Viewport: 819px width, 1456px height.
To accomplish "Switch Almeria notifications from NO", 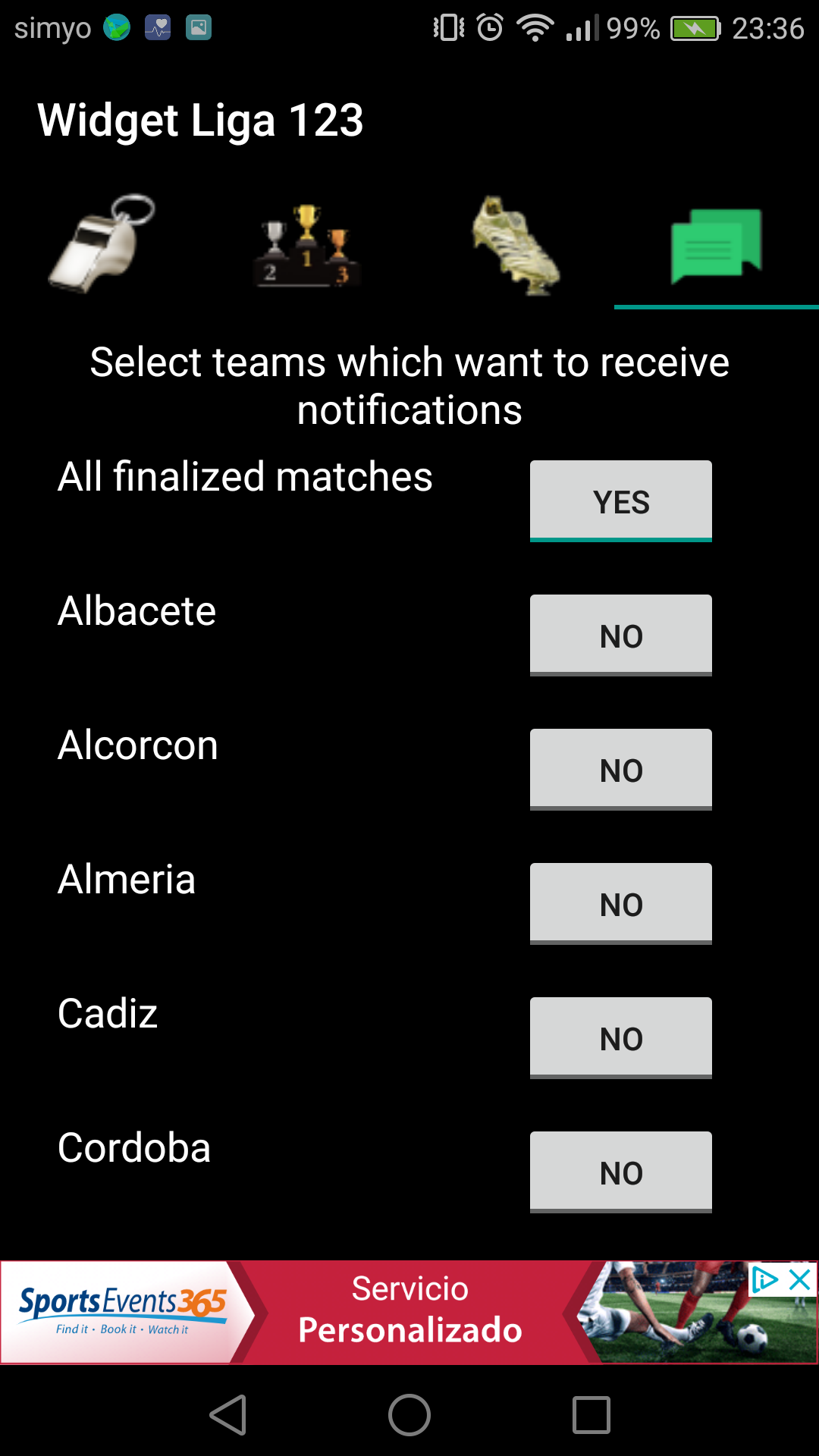I will click(620, 904).
